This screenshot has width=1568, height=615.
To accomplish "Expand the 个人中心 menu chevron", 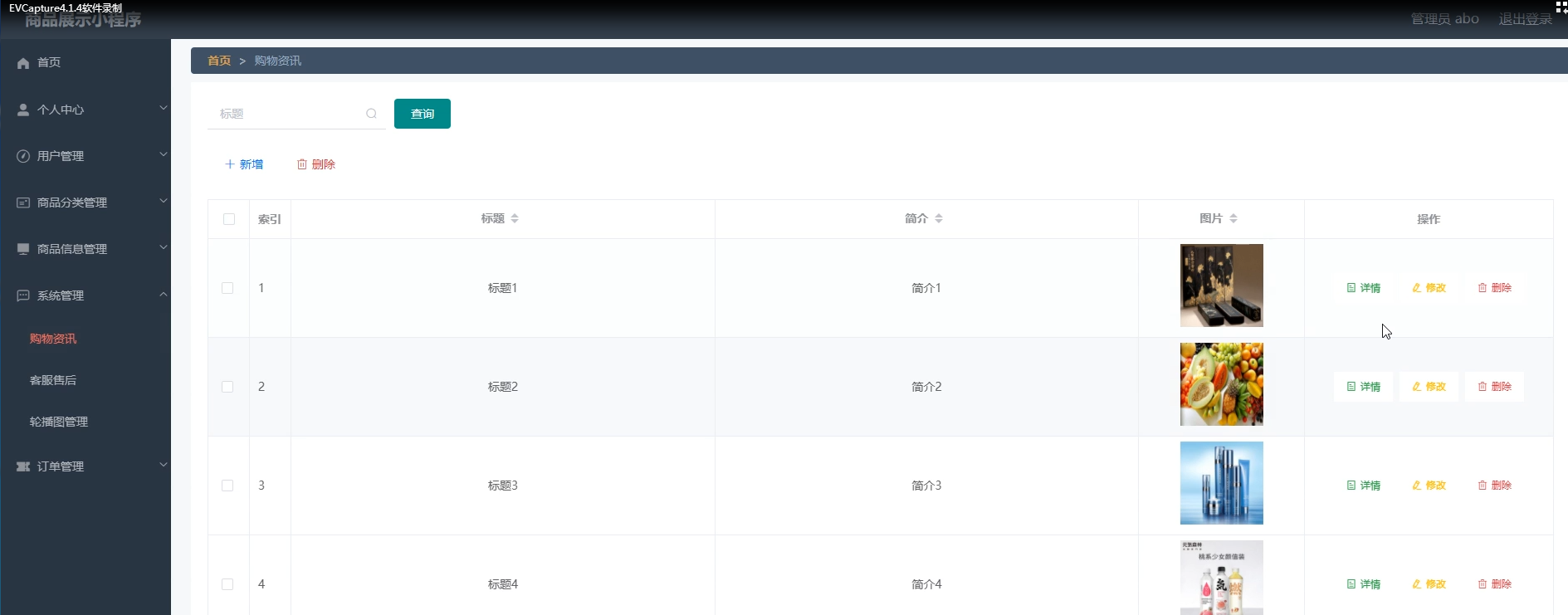I will tap(164, 108).
